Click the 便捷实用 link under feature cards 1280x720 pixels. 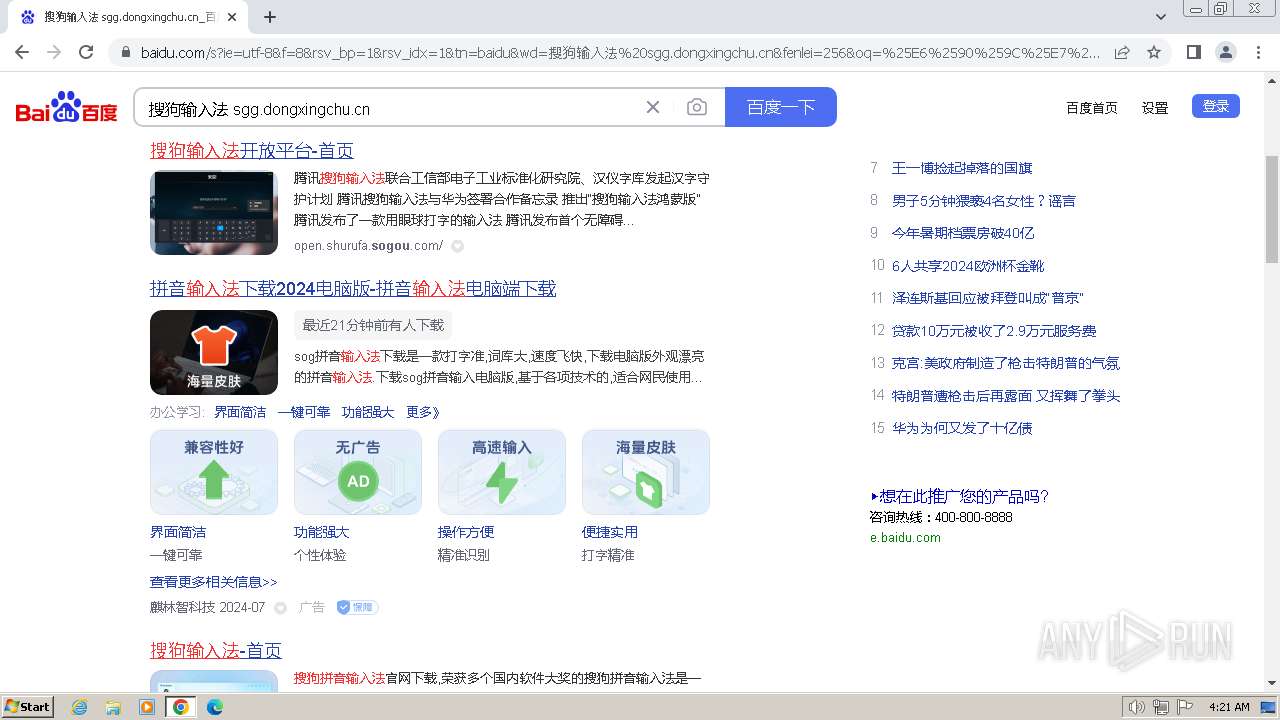point(610,532)
